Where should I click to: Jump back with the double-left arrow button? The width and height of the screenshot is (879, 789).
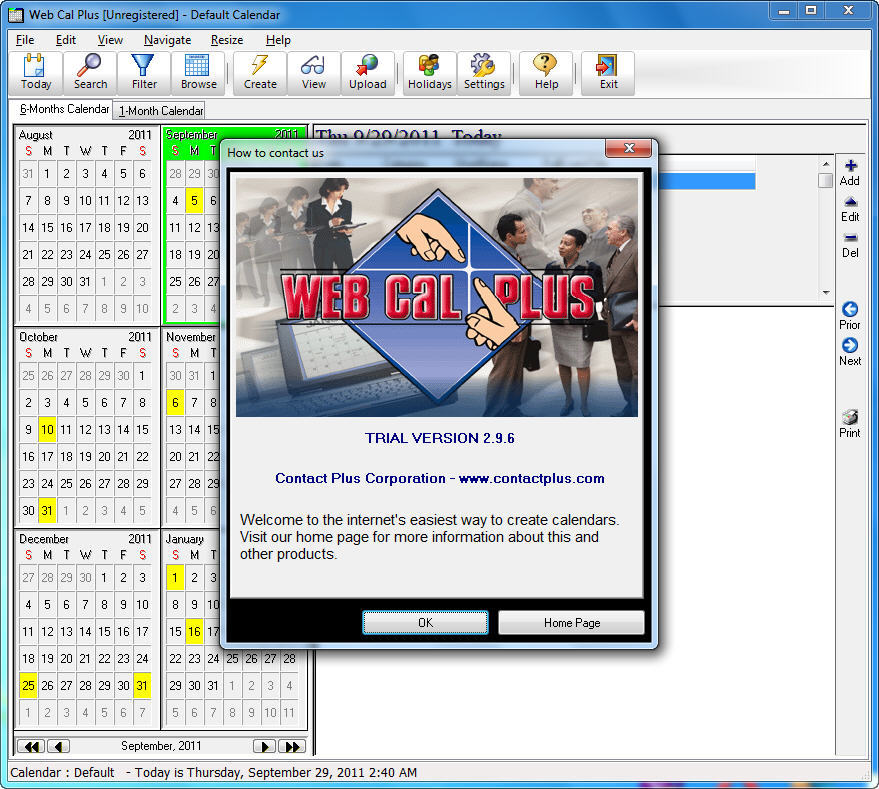(31, 746)
